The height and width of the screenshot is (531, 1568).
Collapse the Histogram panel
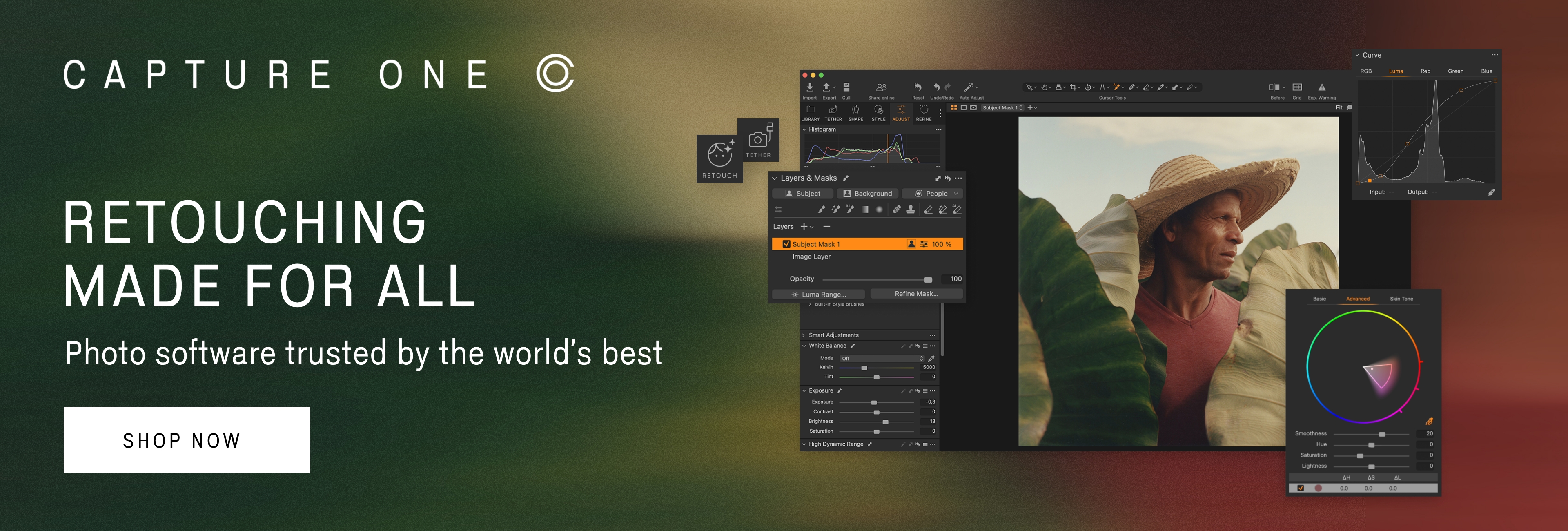click(804, 130)
